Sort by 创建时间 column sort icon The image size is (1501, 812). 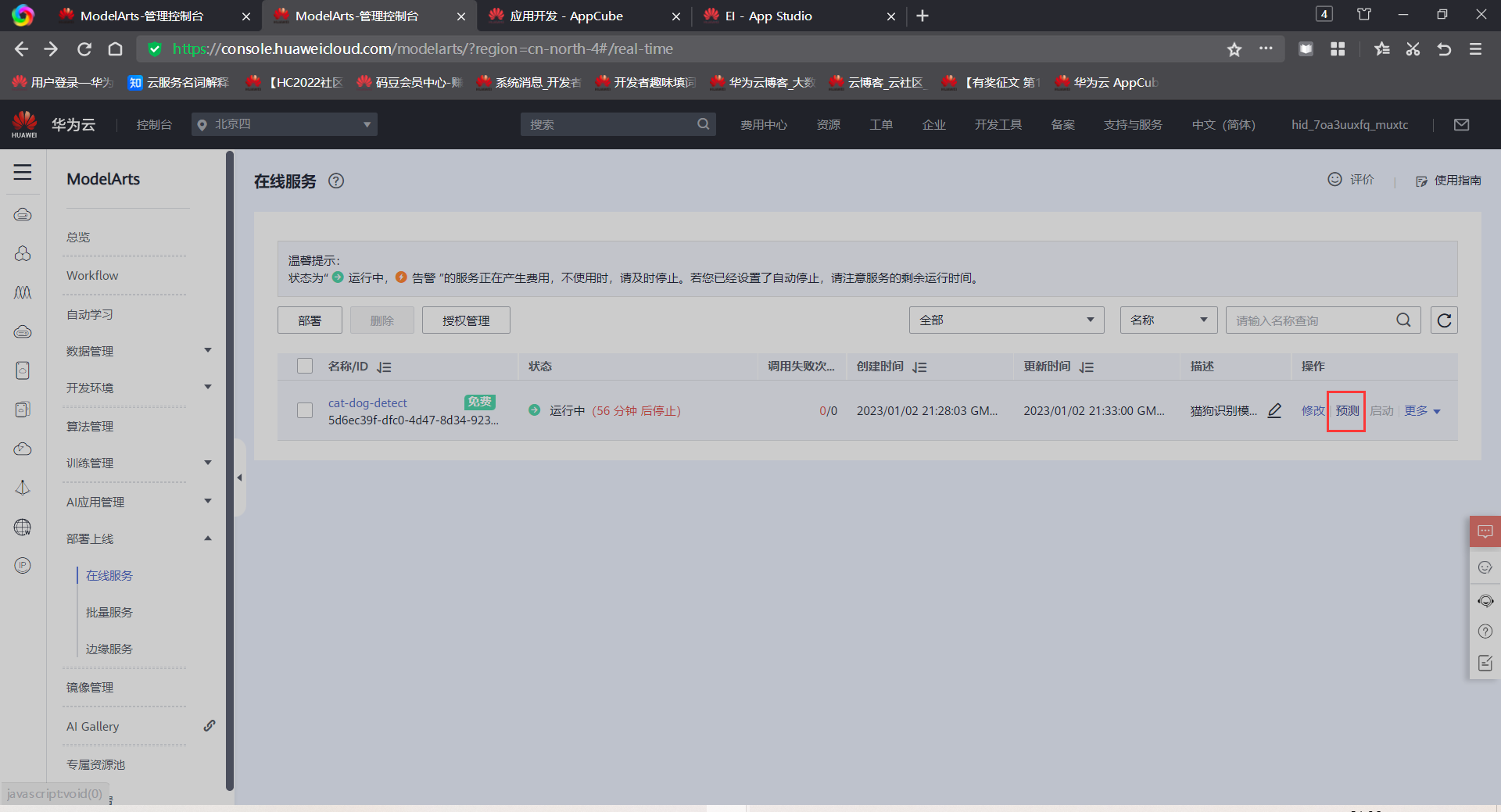tap(919, 367)
